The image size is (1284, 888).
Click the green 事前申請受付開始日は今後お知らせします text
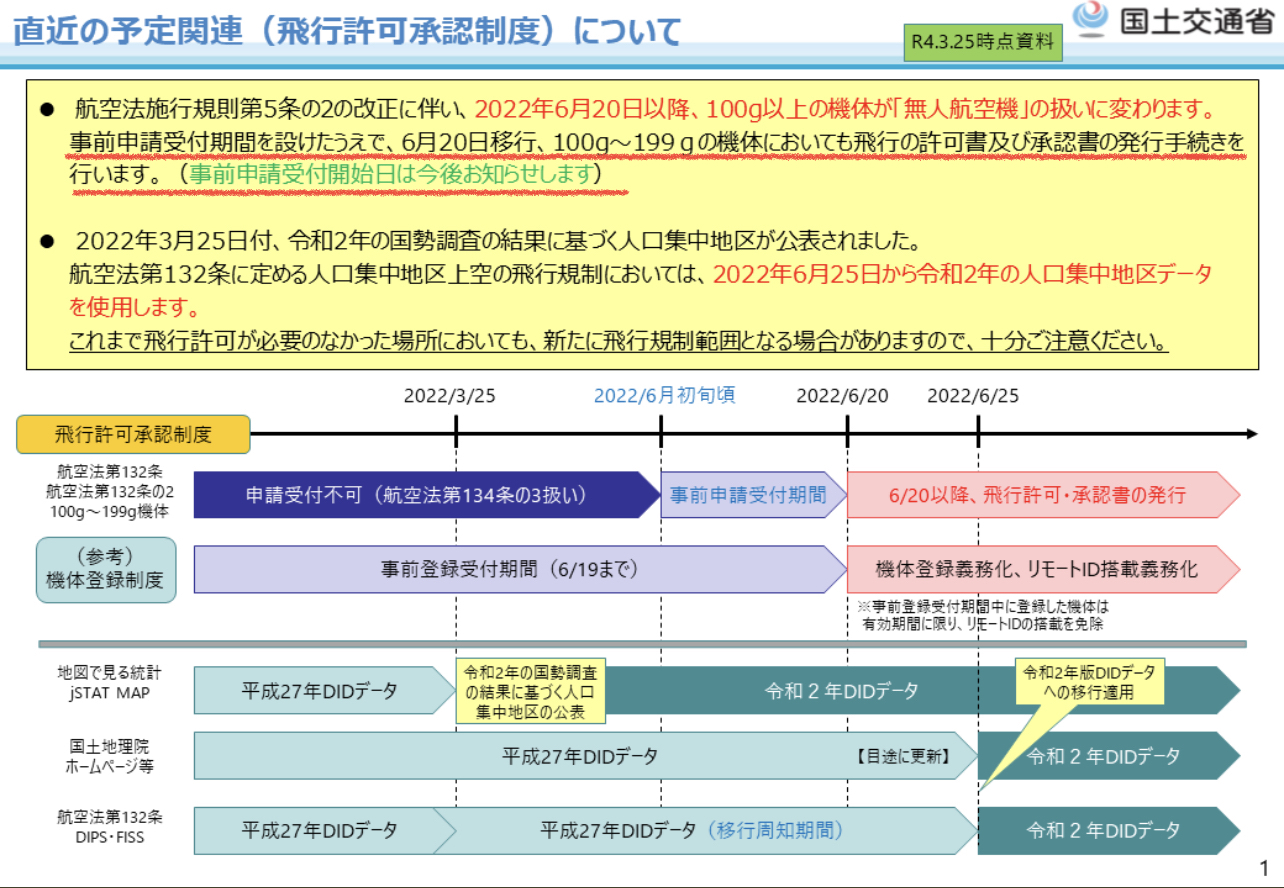coord(395,173)
